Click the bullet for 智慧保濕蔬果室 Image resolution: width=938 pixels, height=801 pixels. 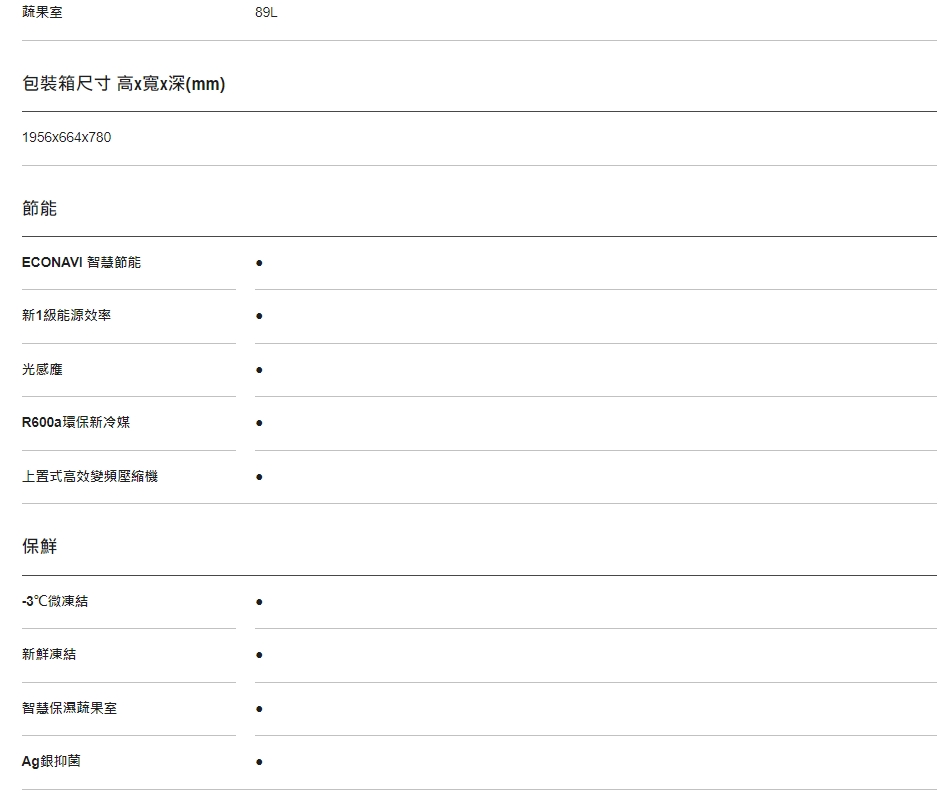click(259, 709)
